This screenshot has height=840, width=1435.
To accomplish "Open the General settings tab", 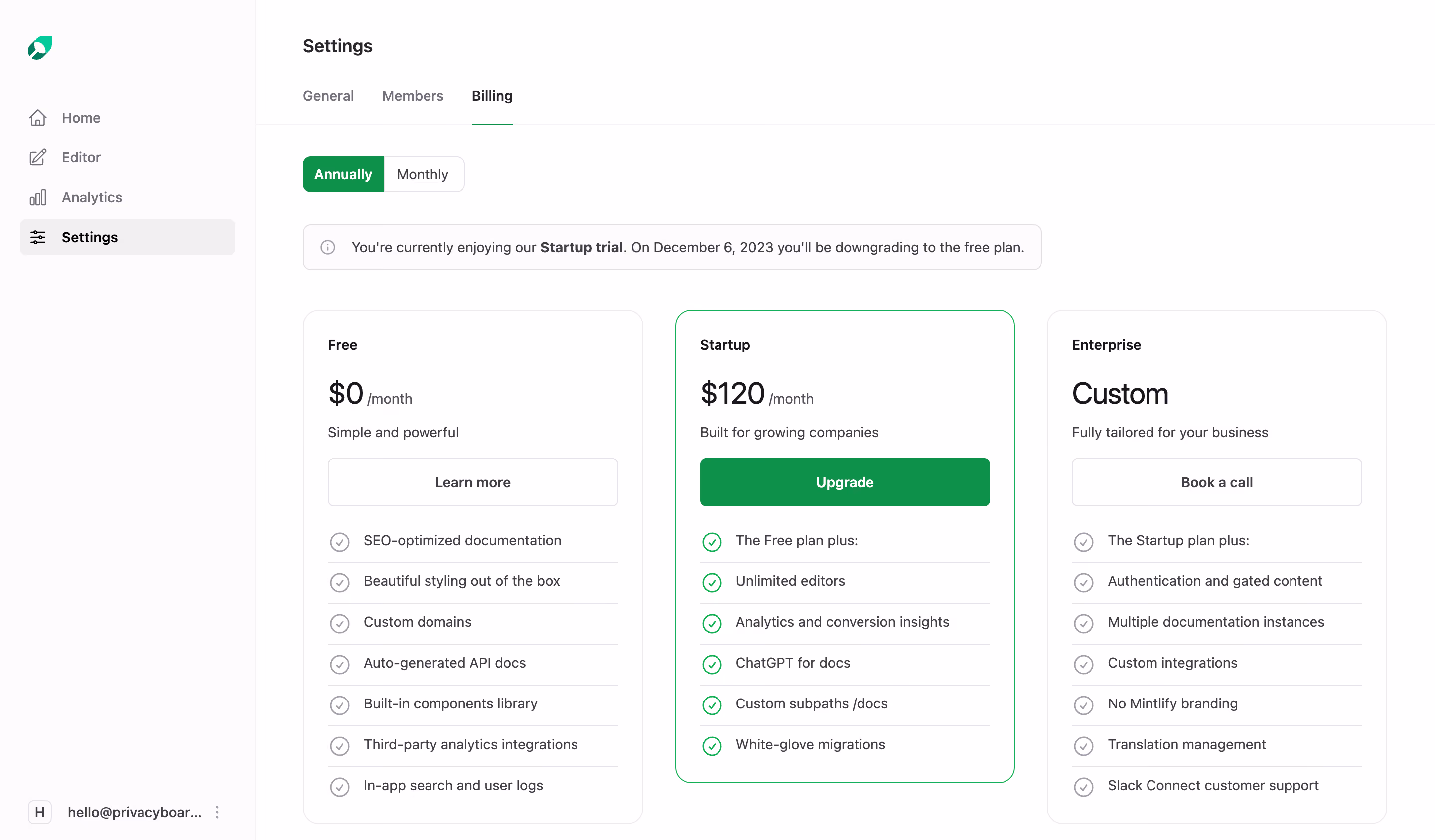I will (328, 96).
